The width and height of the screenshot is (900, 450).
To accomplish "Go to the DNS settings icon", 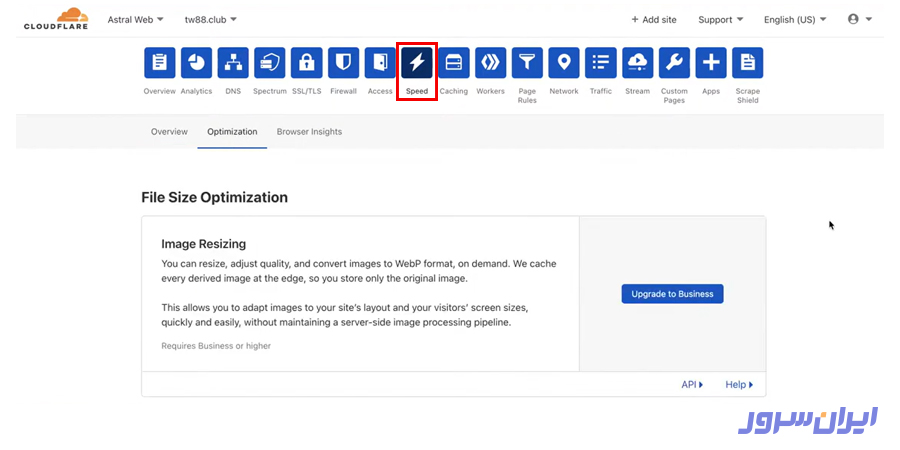I will pyautogui.click(x=233, y=63).
